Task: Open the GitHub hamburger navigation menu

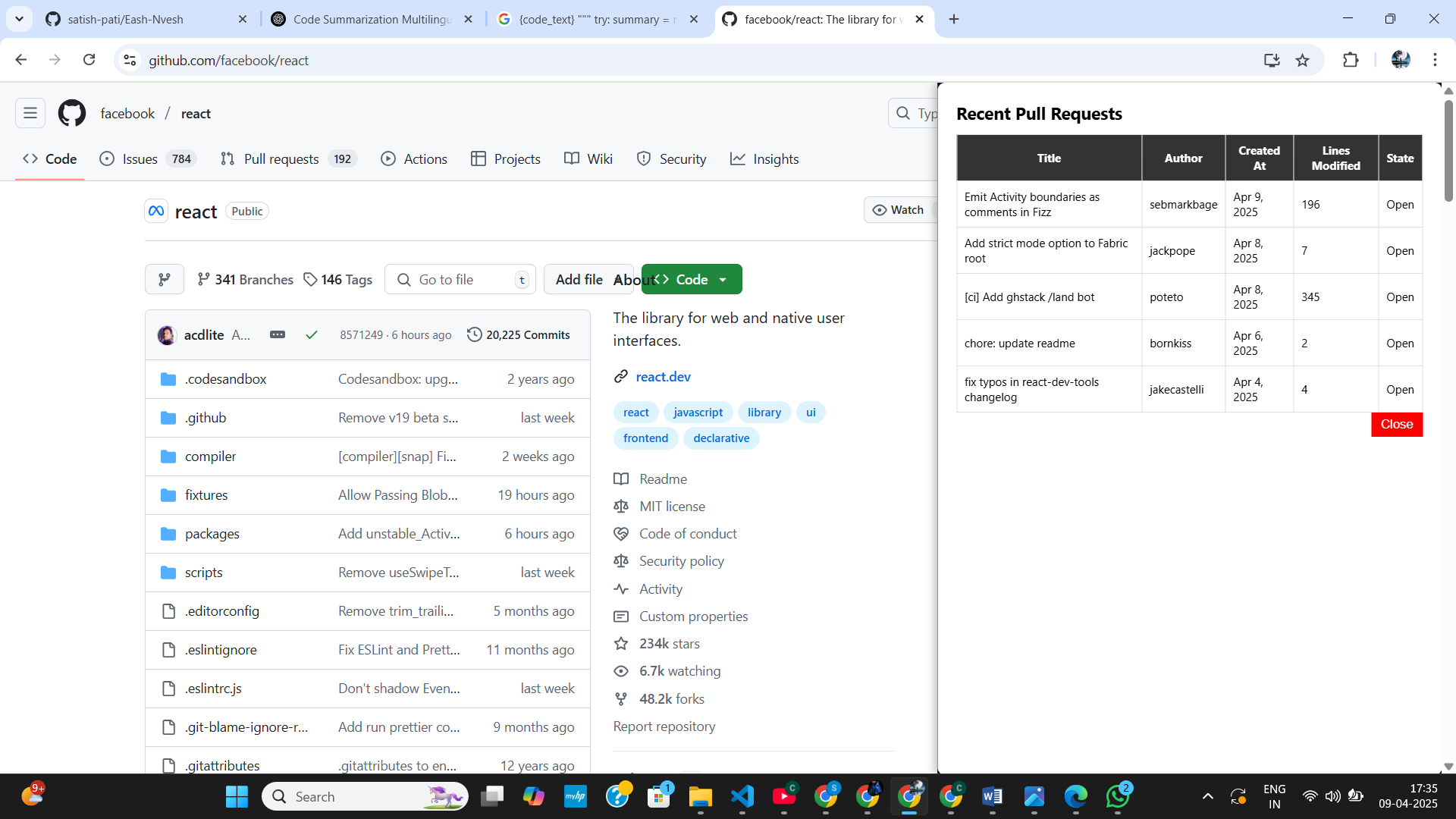Action: pyautogui.click(x=30, y=113)
